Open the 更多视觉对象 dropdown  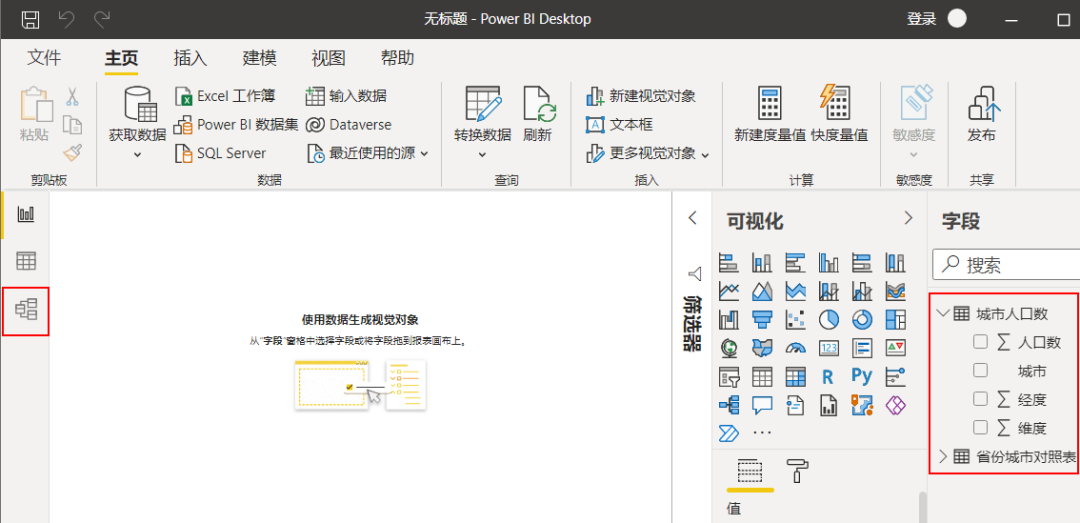click(705, 155)
